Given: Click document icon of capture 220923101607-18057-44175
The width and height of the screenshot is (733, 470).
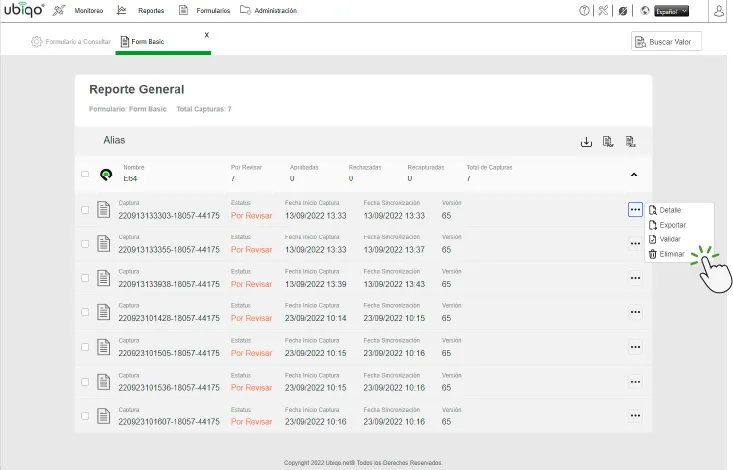Looking at the screenshot, I should coord(104,416).
